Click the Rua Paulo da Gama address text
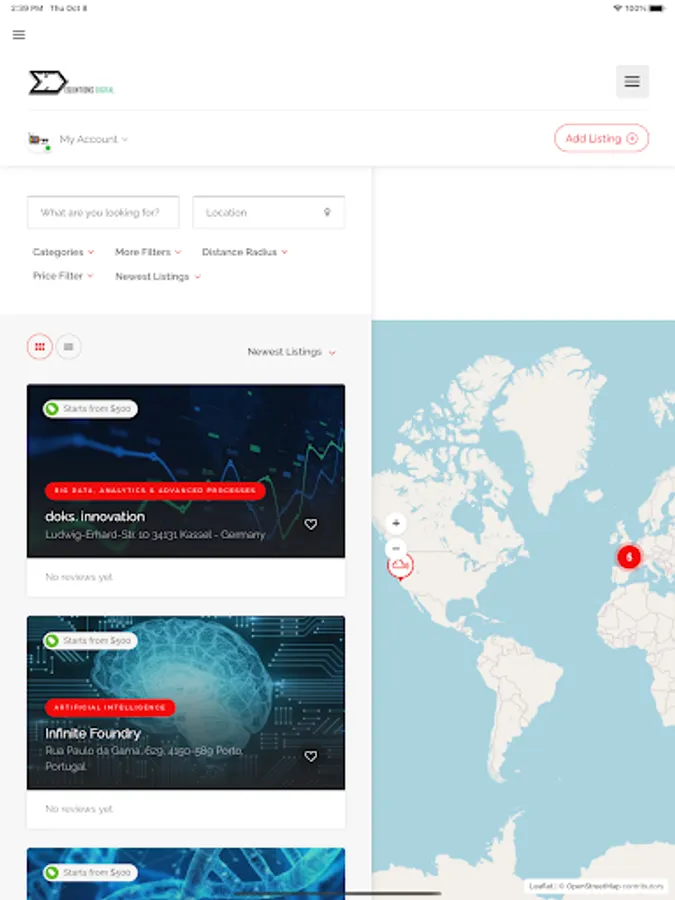 144,759
